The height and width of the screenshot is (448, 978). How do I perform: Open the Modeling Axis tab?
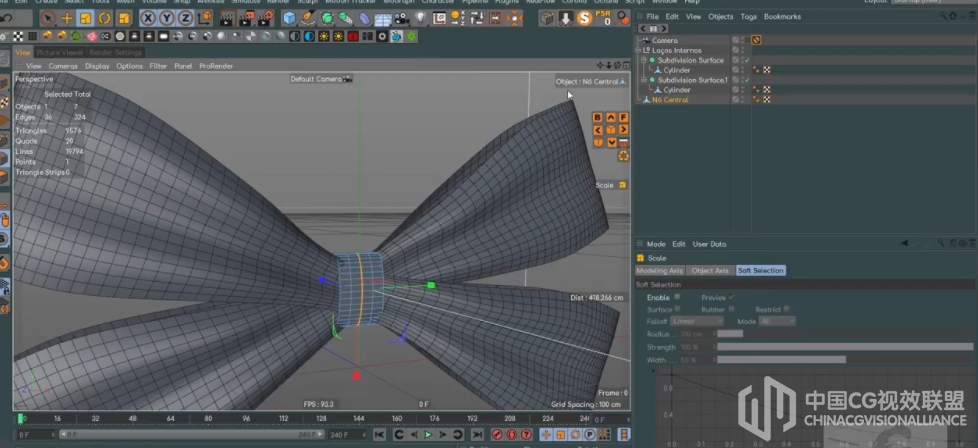coord(659,271)
